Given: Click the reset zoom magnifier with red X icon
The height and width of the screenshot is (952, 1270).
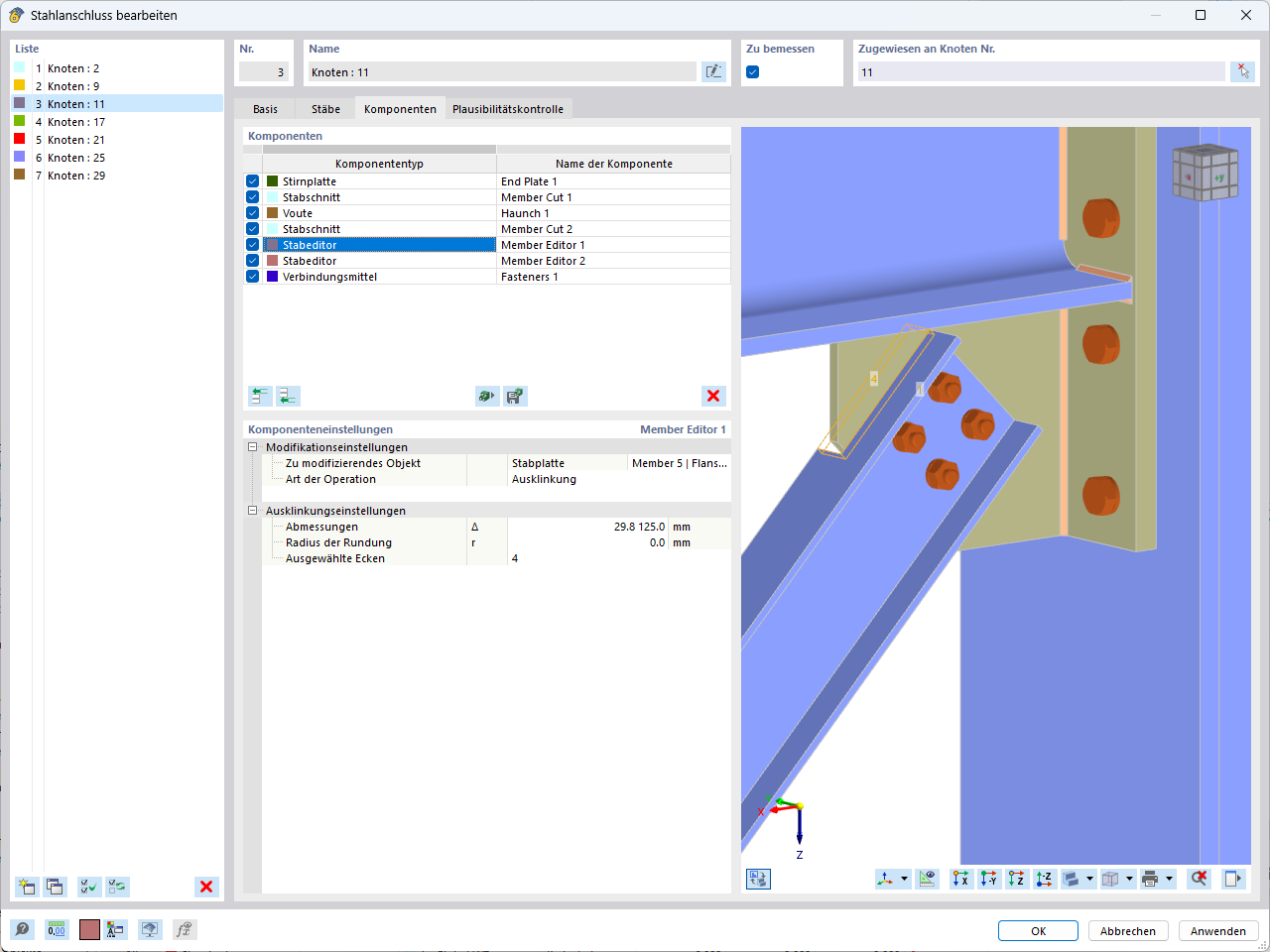Looking at the screenshot, I should pos(1200,879).
